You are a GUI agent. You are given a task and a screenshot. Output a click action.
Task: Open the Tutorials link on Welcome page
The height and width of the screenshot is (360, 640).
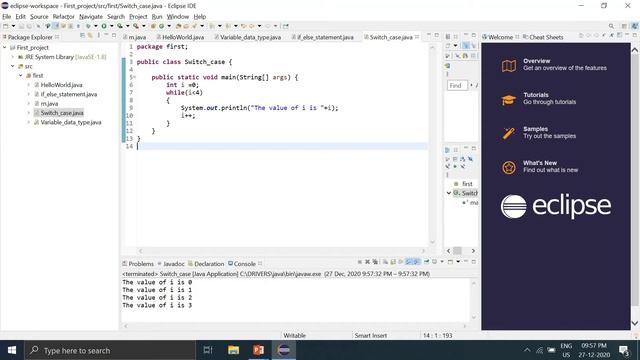click(536, 95)
